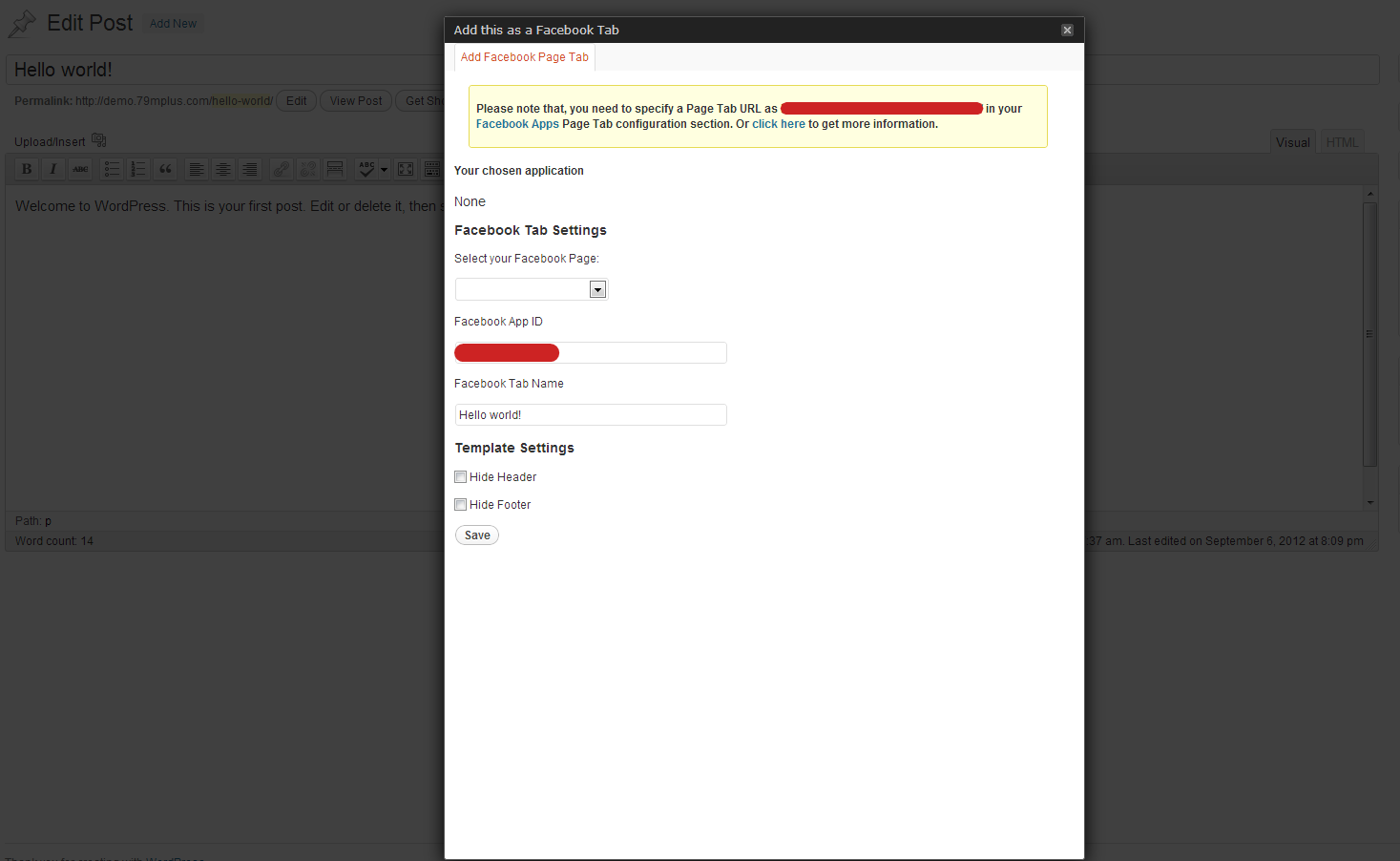Click the Upload/Insert media icon
Viewport: 1400px width, 861px height.
pyautogui.click(x=98, y=140)
